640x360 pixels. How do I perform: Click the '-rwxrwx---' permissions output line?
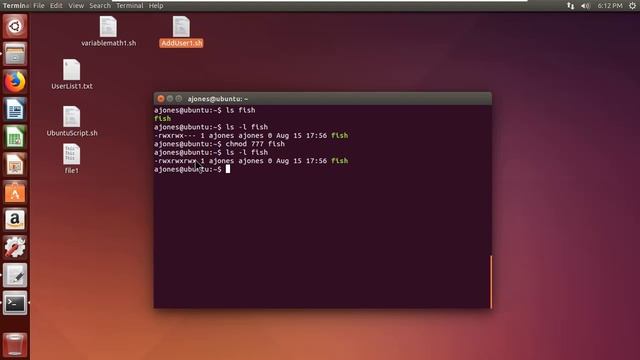tap(251, 136)
